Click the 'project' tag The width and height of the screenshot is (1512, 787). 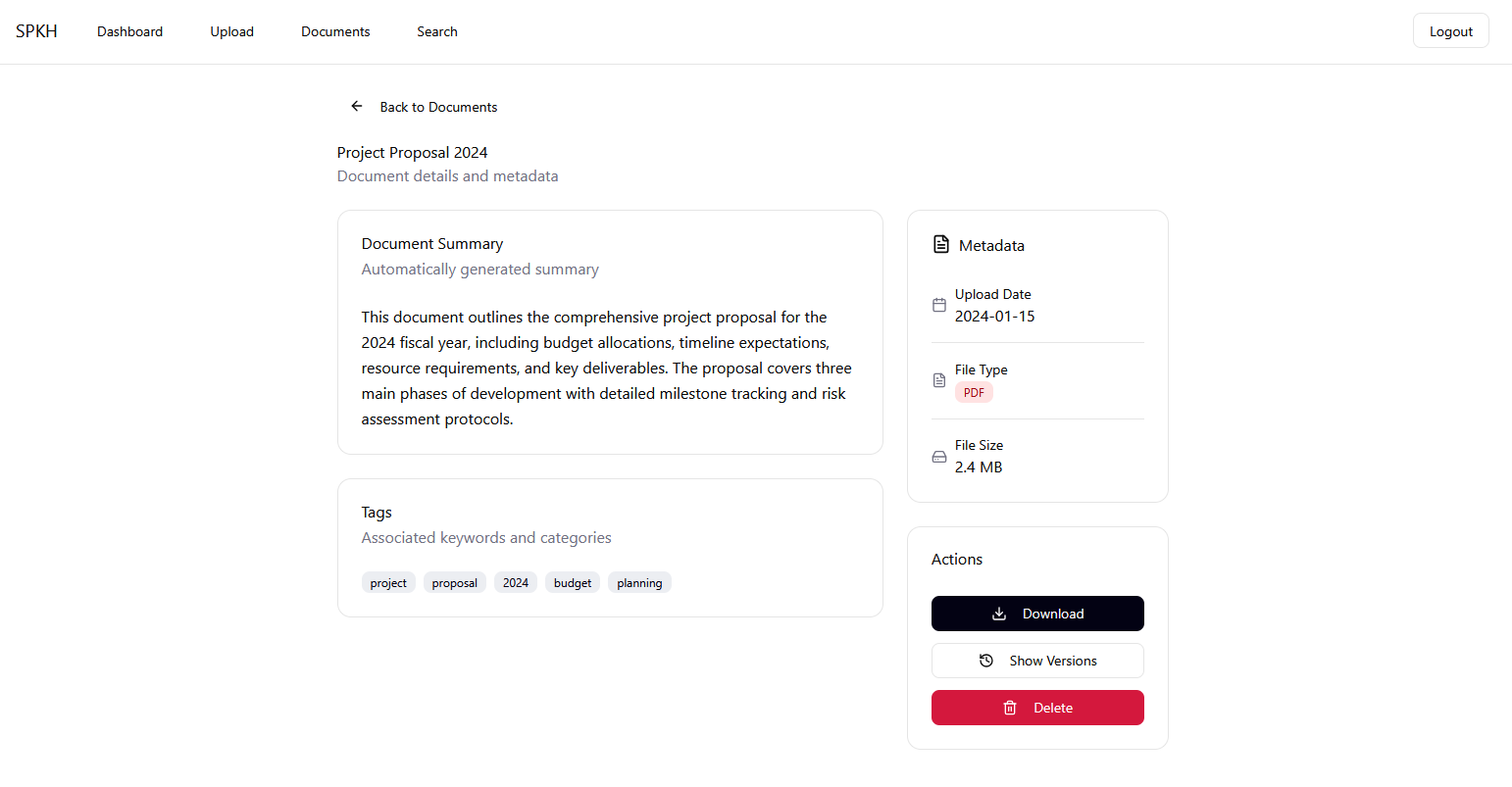click(x=388, y=583)
